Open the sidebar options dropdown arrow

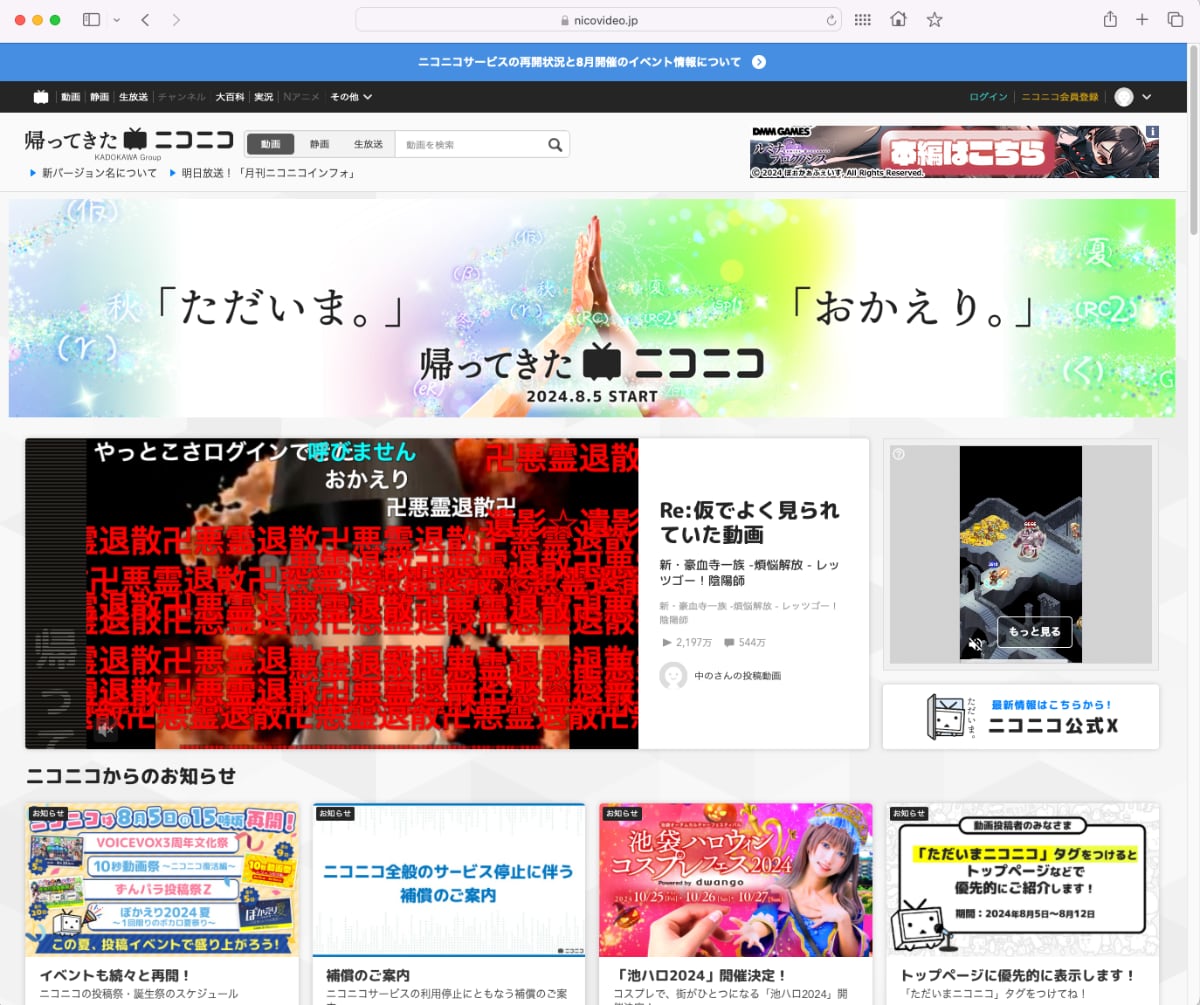116,20
